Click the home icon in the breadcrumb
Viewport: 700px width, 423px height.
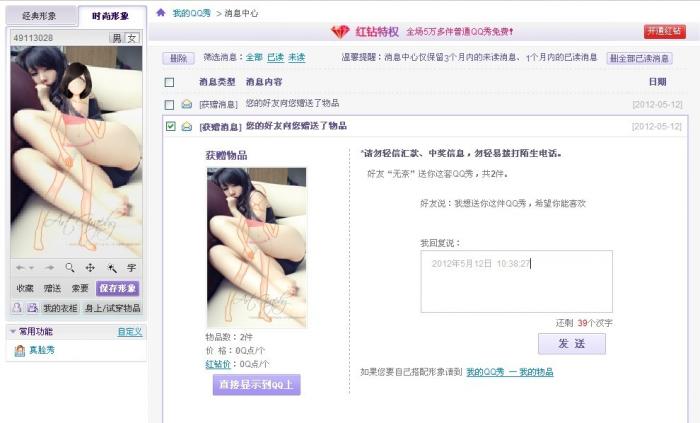tap(161, 12)
